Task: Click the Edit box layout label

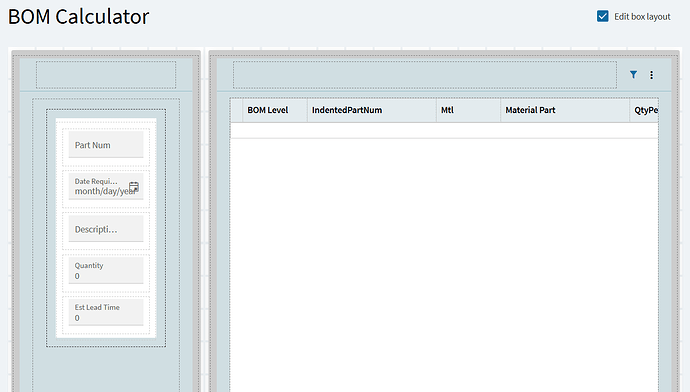Action: click(x=642, y=17)
